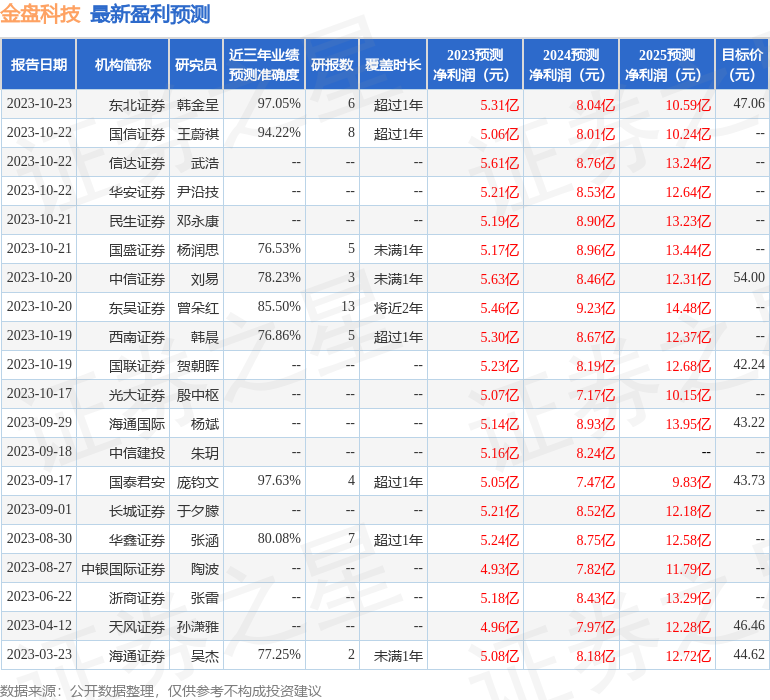Click the 数据来源 disclaimer footer text
Screen dimensions: 770x700
click(161, 691)
